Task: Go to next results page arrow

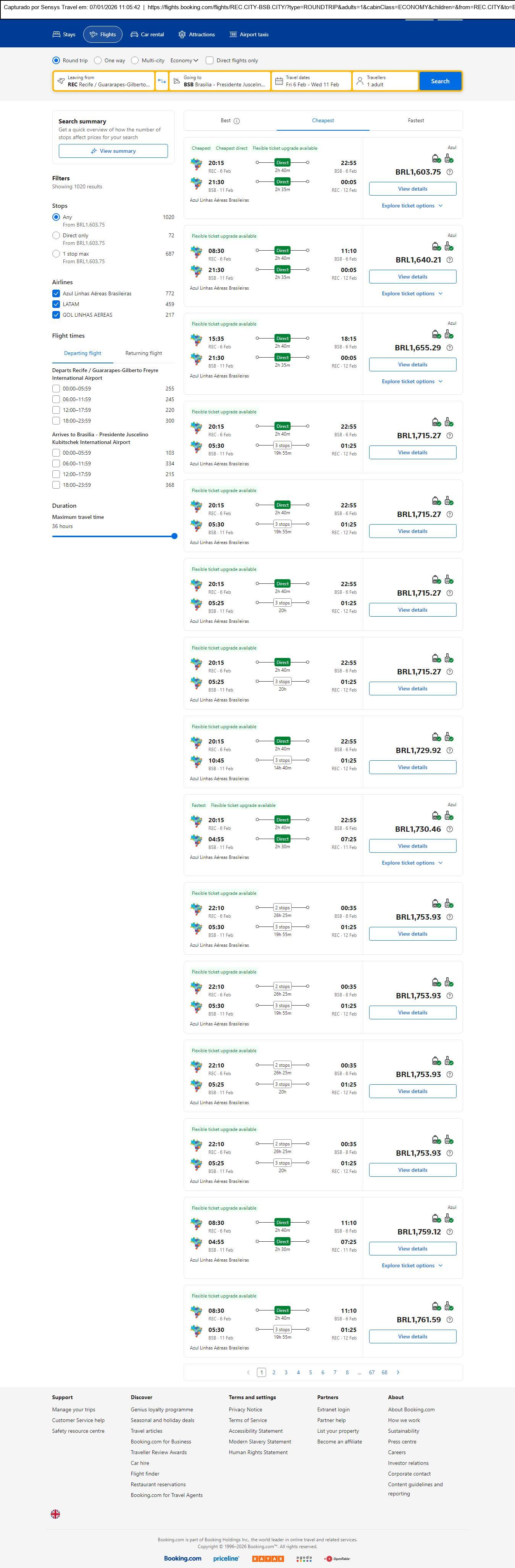Action: pyautogui.click(x=398, y=1372)
